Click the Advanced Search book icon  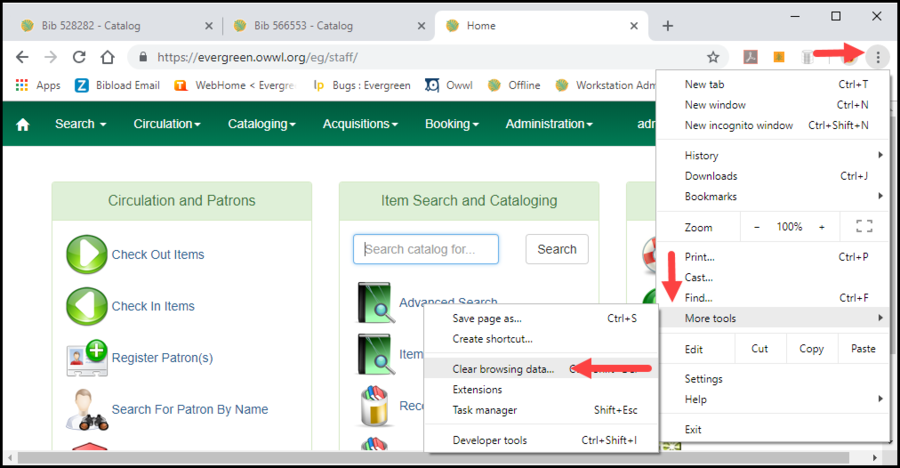pos(375,302)
